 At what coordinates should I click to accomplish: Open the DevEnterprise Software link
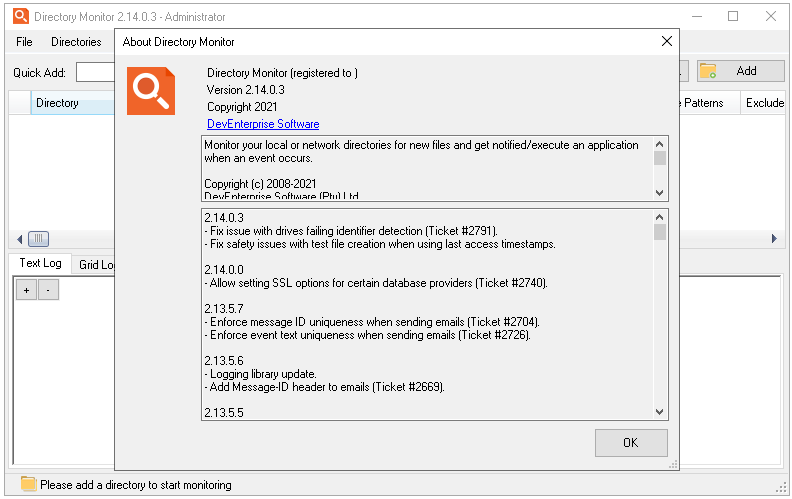pyautogui.click(x=263, y=124)
